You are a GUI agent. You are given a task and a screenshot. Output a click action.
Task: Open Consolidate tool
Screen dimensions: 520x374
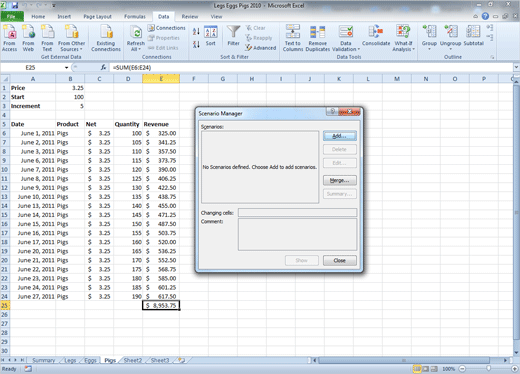click(376, 36)
